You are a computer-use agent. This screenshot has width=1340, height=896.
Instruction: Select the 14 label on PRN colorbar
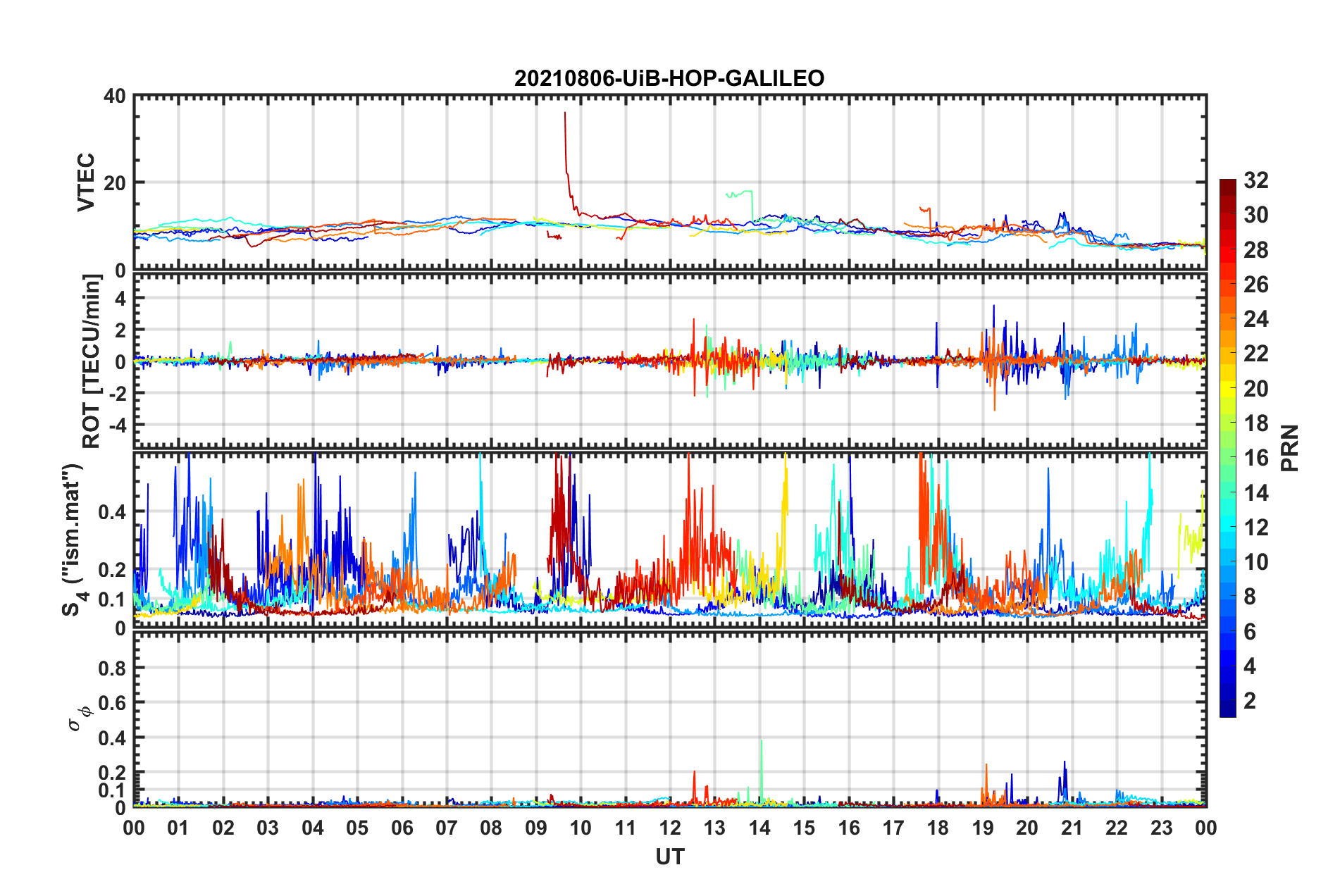[x=1255, y=493]
